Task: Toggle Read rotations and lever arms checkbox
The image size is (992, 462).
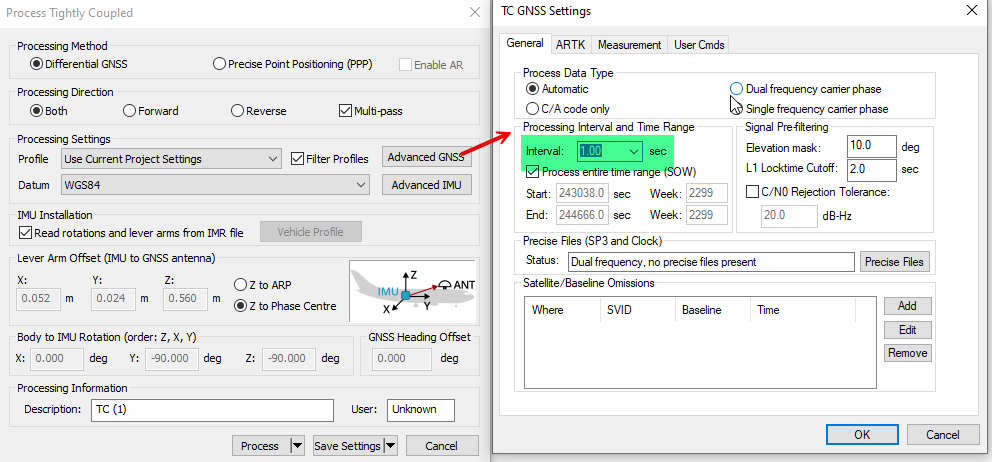Action: click(131, 233)
